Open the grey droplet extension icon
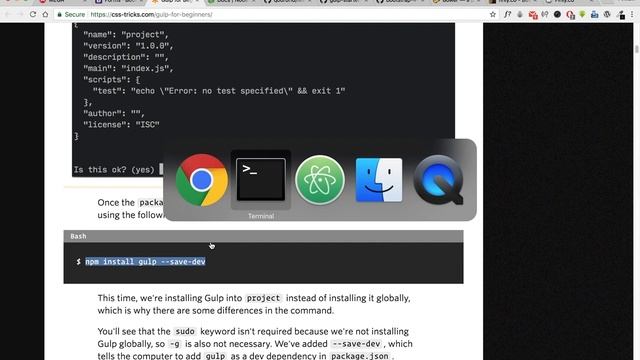 (x=520, y=14)
